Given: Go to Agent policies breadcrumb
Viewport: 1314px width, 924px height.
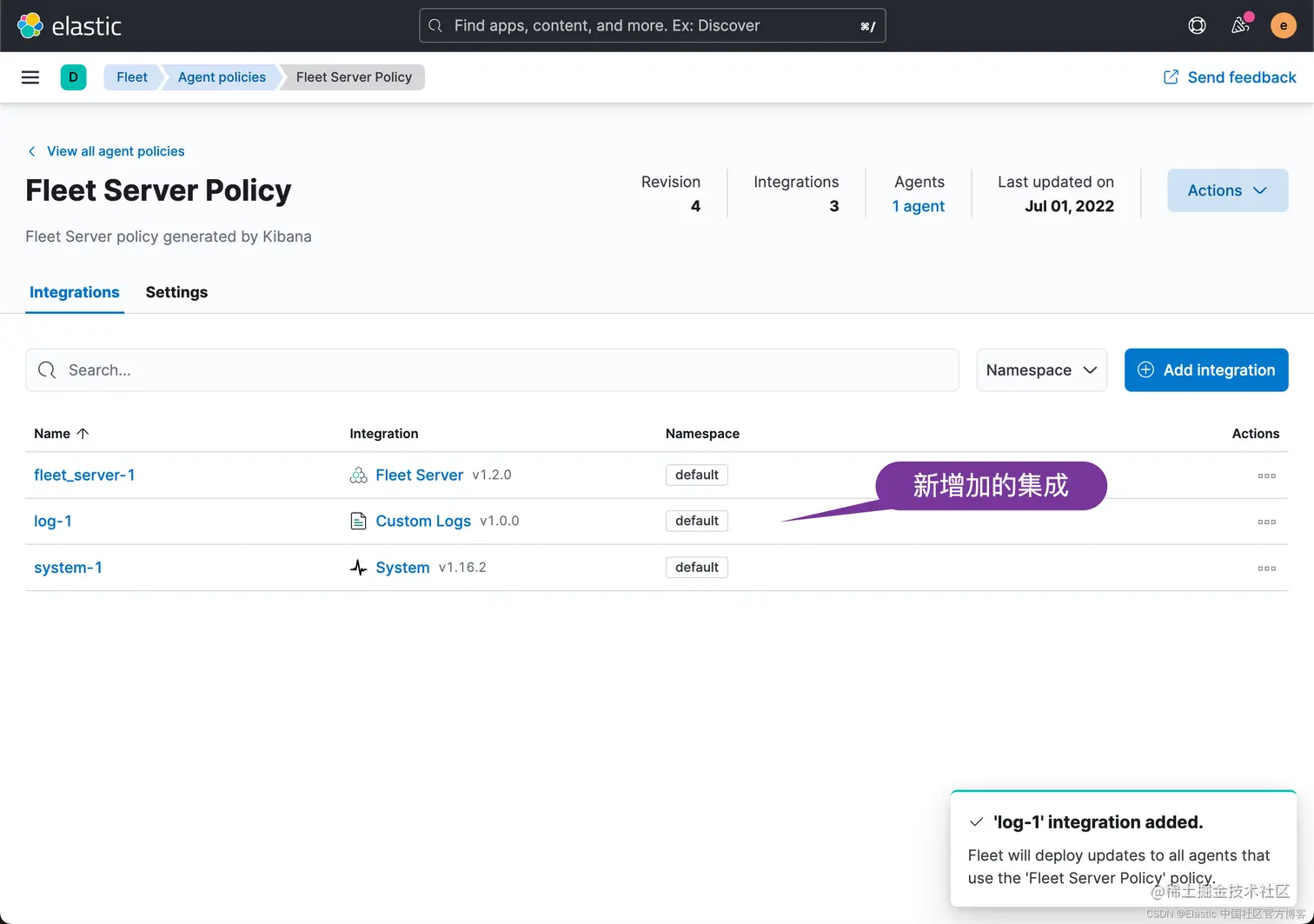Looking at the screenshot, I should pyautogui.click(x=222, y=77).
